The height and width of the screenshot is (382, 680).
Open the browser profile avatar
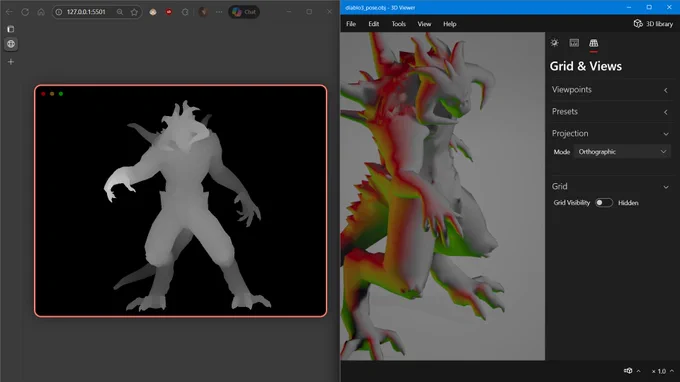[x=203, y=12]
